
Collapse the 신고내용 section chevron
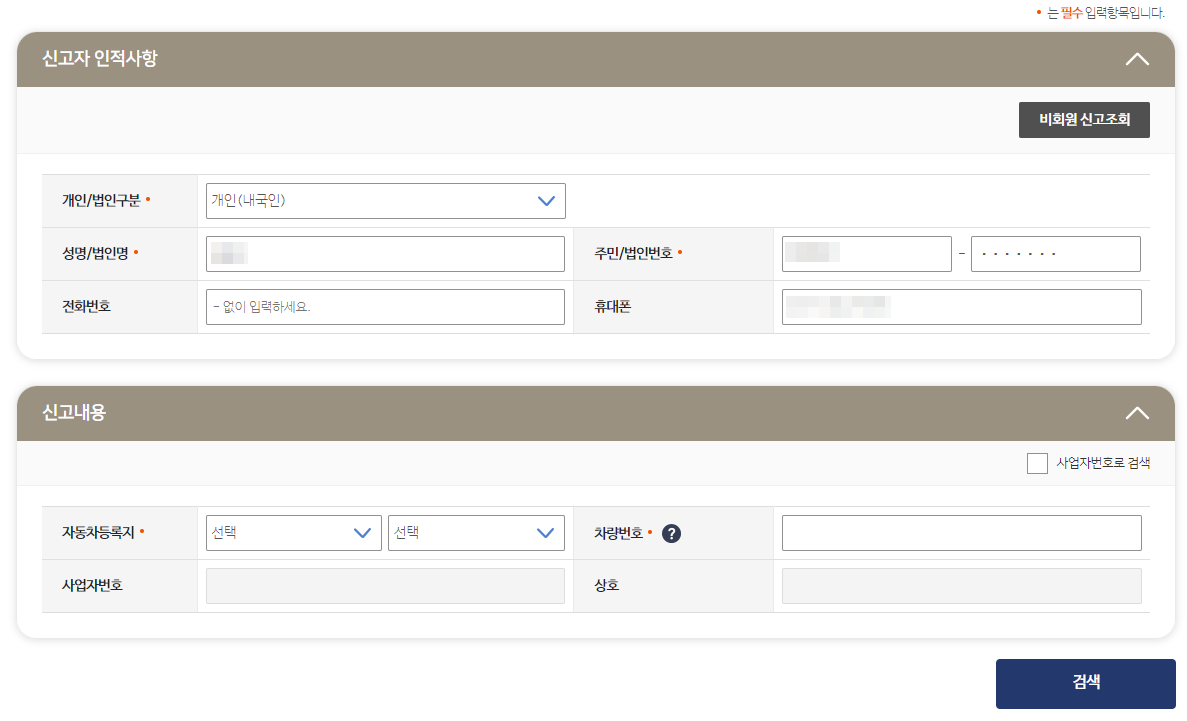tap(1137, 414)
